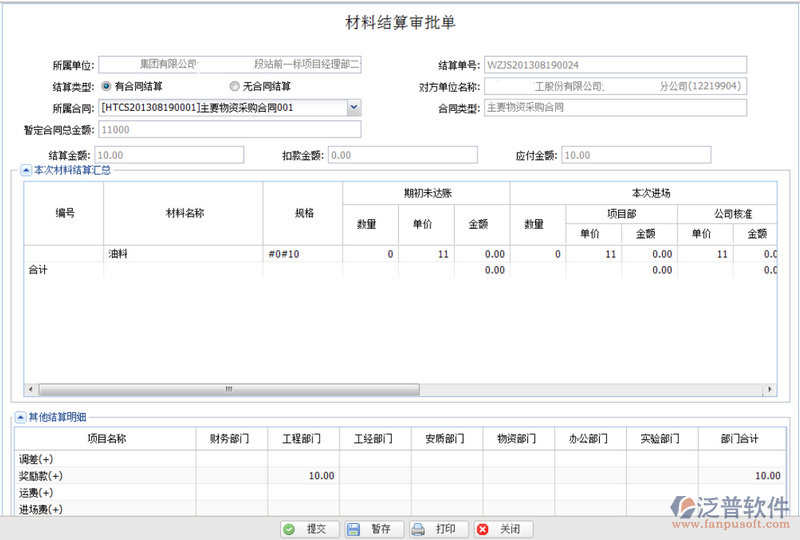800x540 pixels.
Task: Click the 奖励款(+) row label
Action: click(41, 475)
